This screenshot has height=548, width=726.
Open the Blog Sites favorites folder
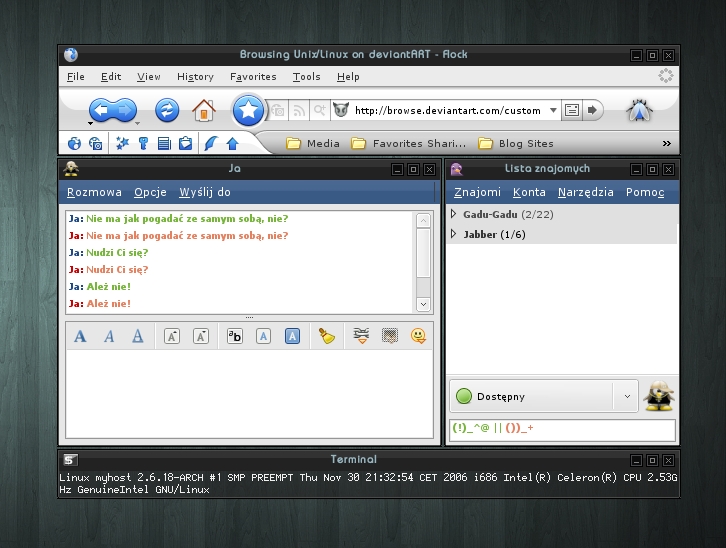pyautogui.click(x=515, y=143)
